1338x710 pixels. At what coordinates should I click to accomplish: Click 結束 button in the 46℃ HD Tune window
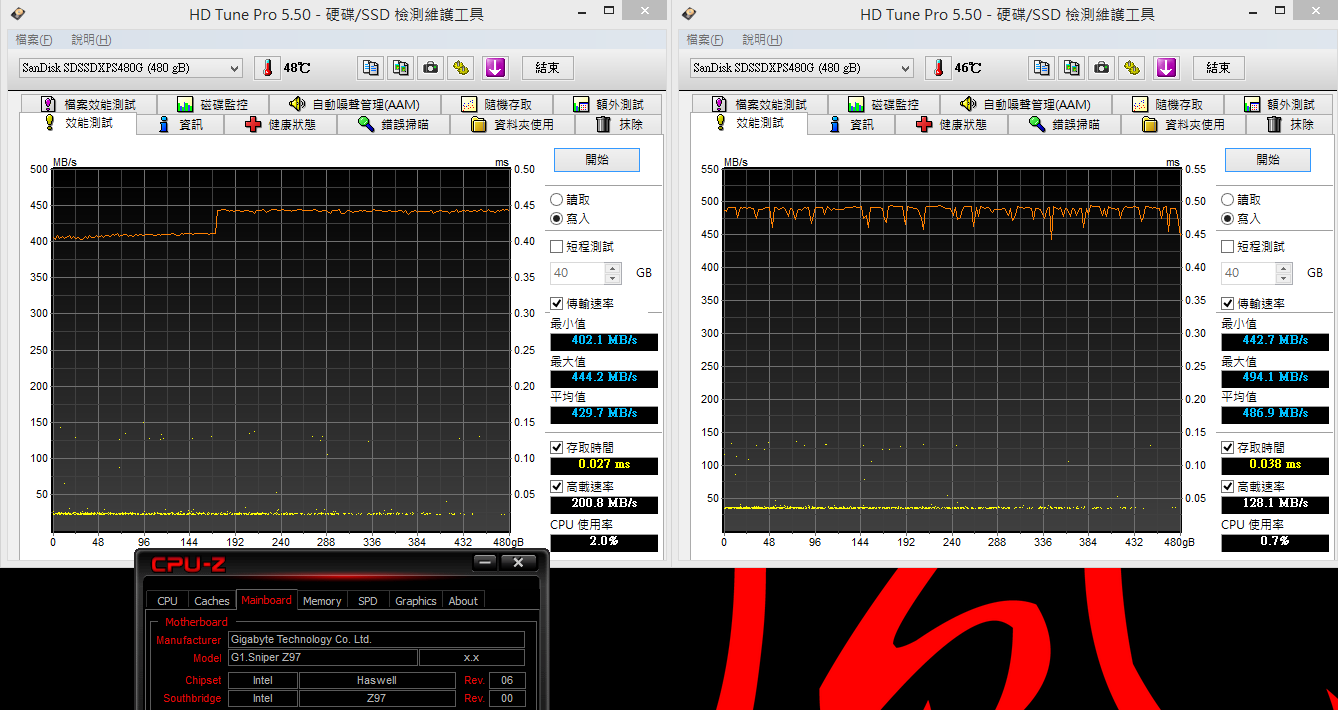(x=1219, y=68)
